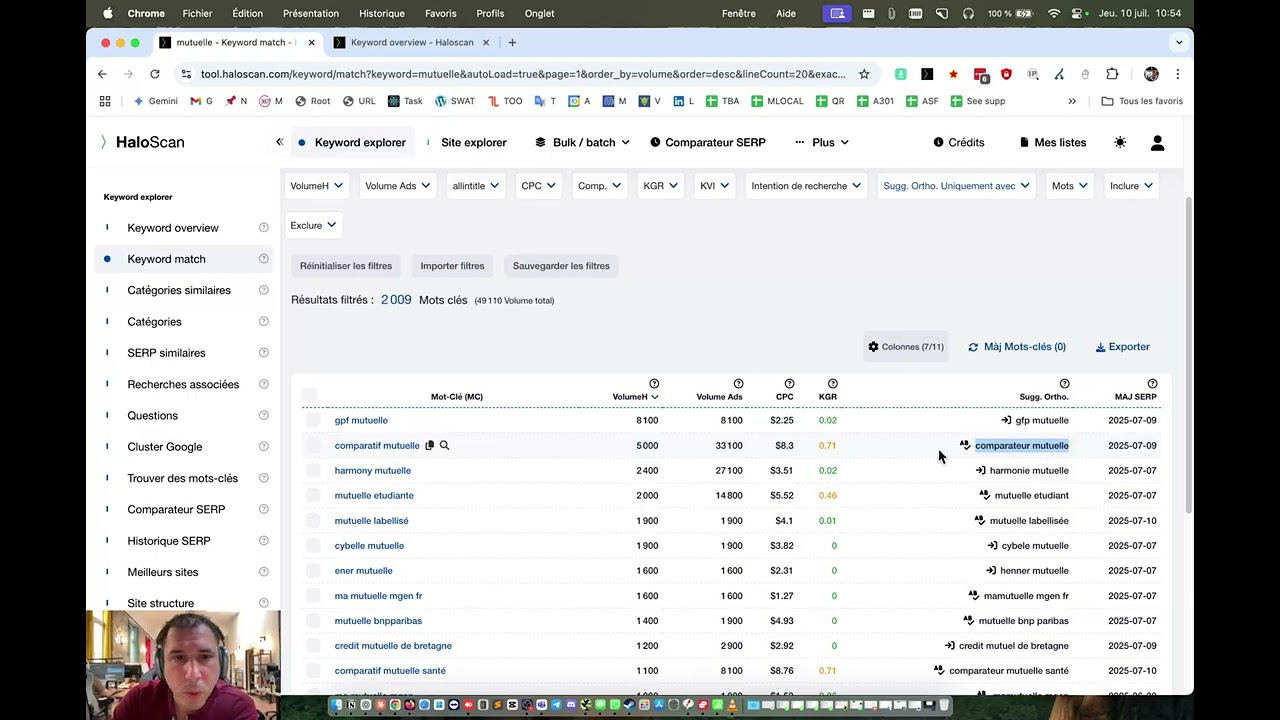Viewport: 1280px width, 720px height.
Task: Check the row box for gpf mutuelle
Action: [x=313, y=420]
